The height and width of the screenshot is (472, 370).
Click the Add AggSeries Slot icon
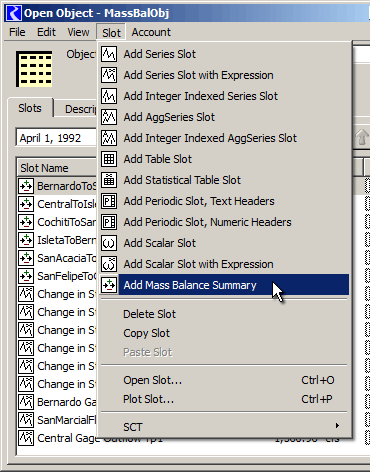click(x=109, y=117)
